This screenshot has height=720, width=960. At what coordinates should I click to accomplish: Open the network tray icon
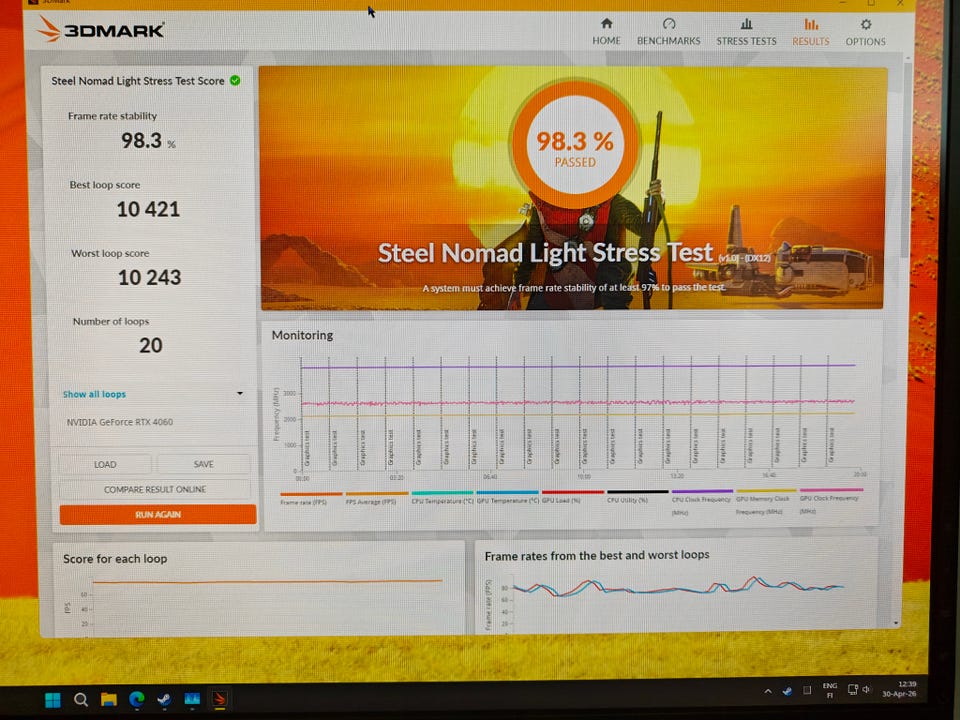tap(852, 689)
